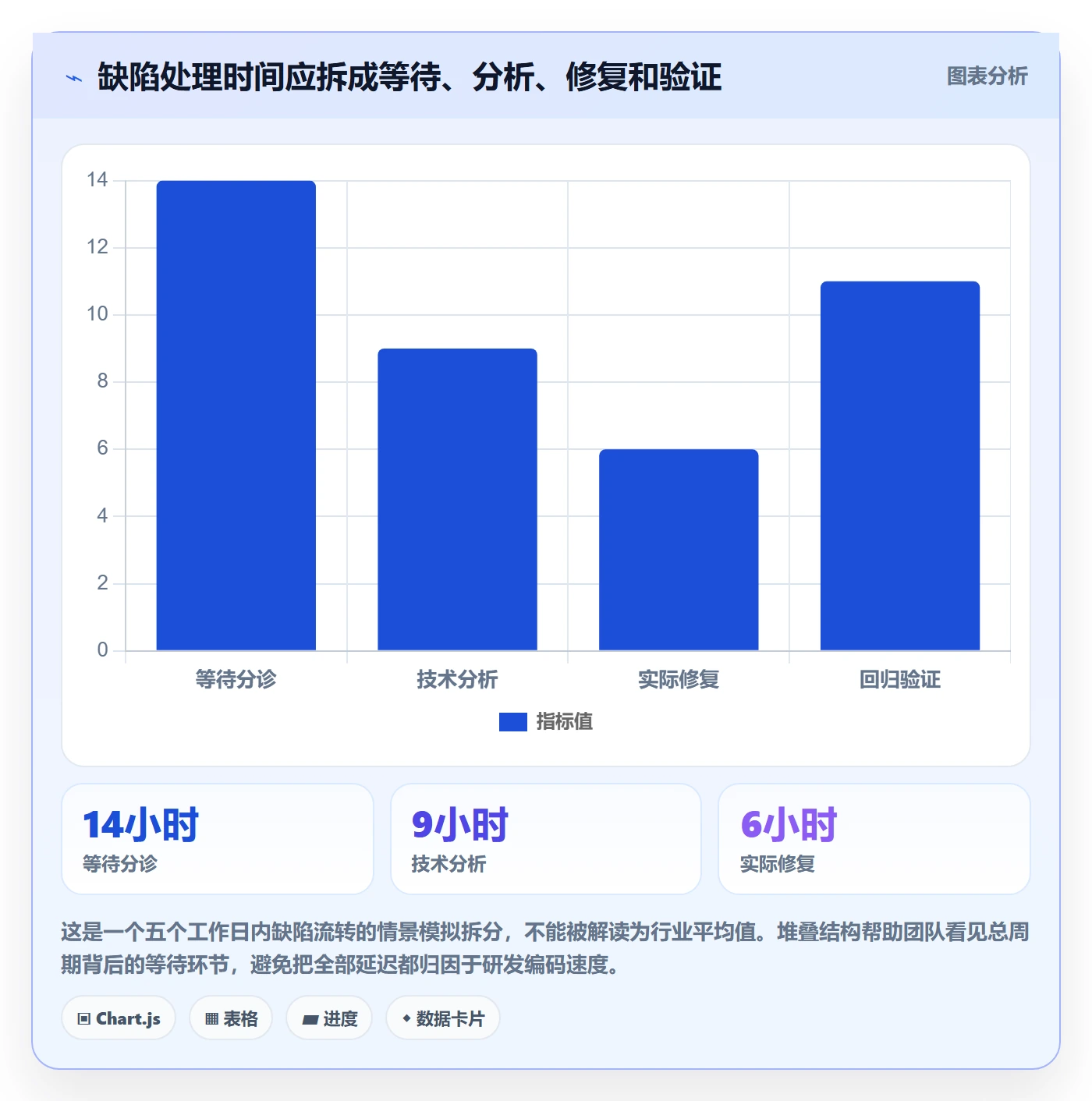Click the y-axis tick label 4

tap(102, 515)
